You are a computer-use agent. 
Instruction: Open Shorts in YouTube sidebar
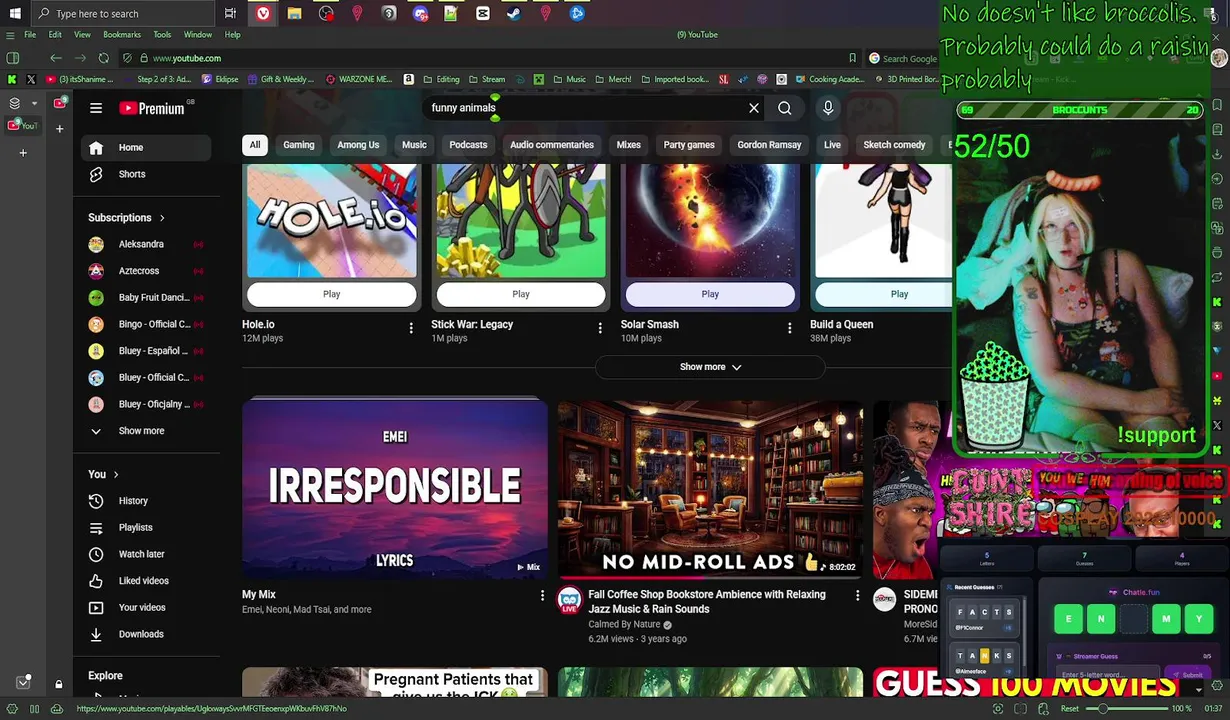point(146,174)
